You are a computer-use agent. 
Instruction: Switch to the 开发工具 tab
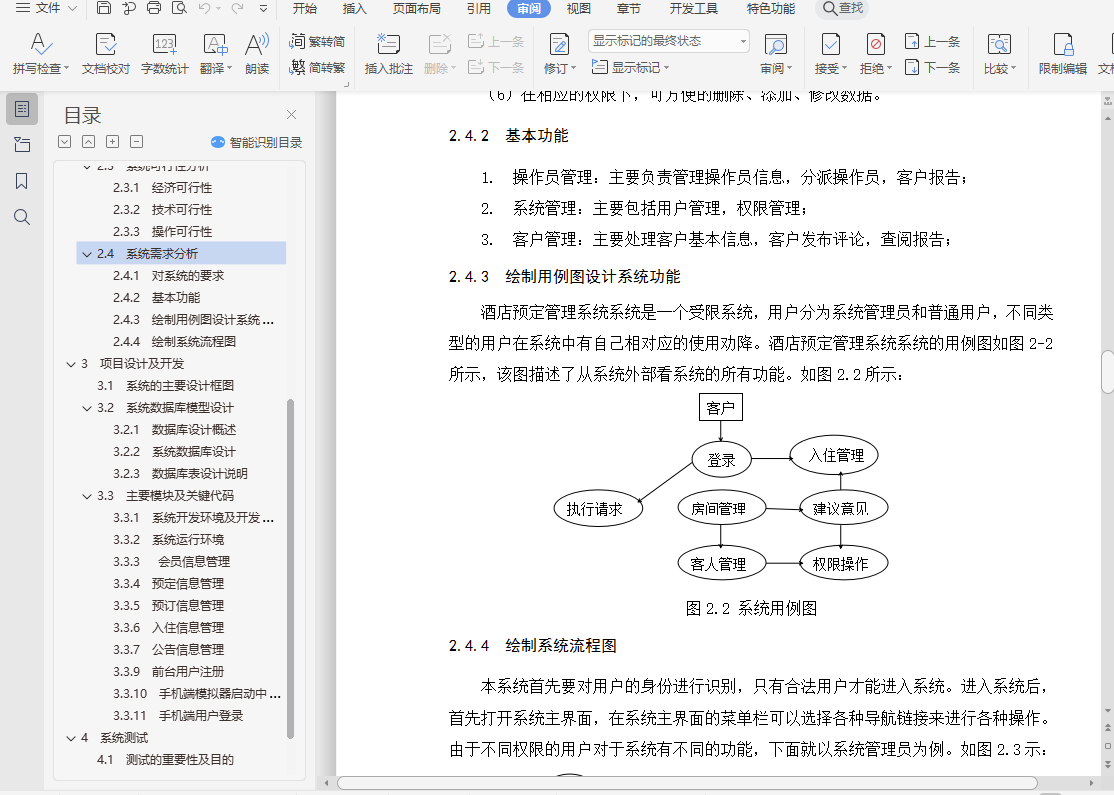click(693, 9)
